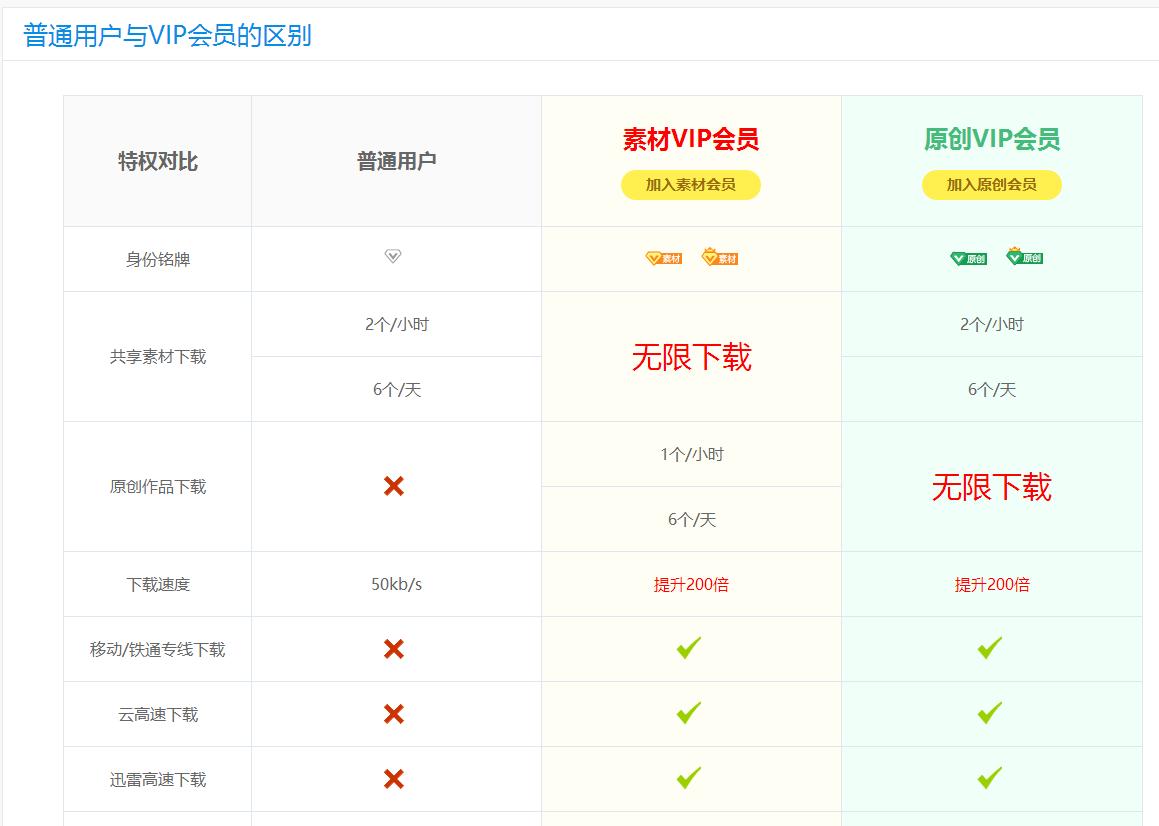
Task: Click the 普通用户与VIP会员的区别 page title
Action: pos(166,35)
